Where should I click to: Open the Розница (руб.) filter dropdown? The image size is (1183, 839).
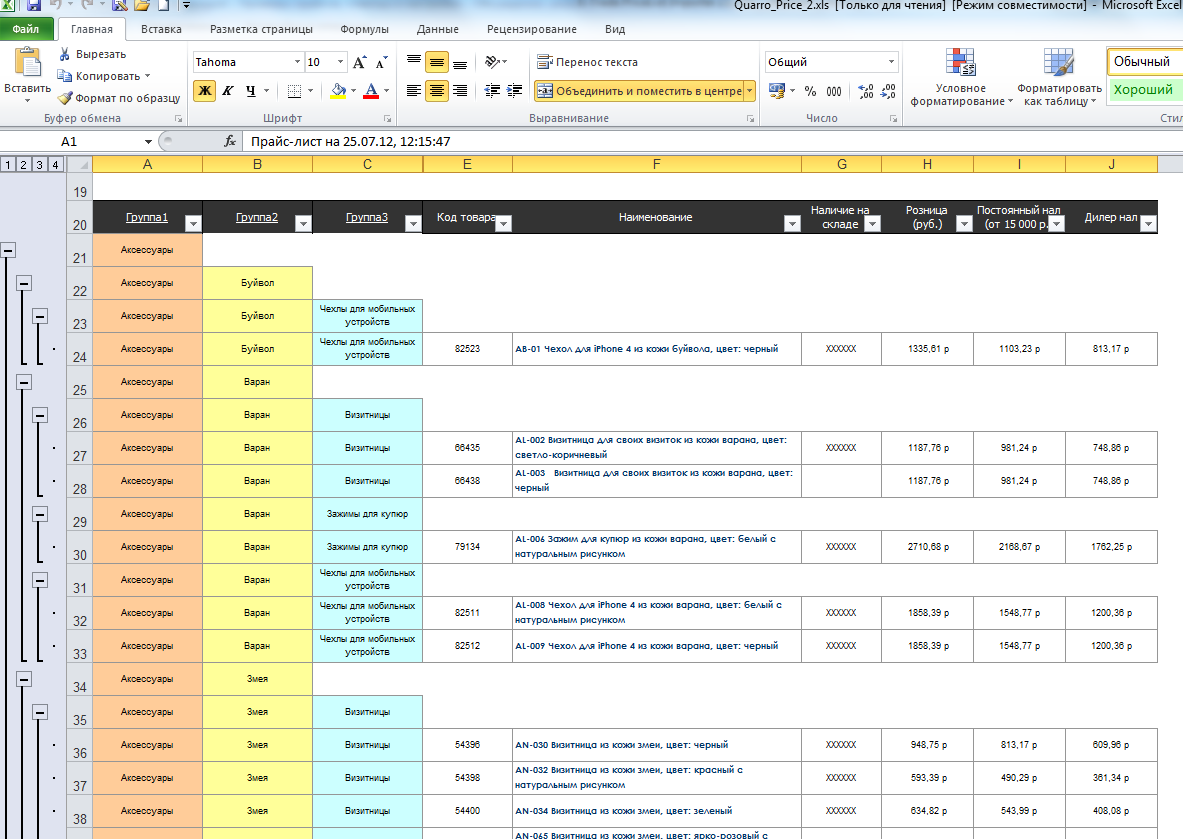click(x=963, y=223)
